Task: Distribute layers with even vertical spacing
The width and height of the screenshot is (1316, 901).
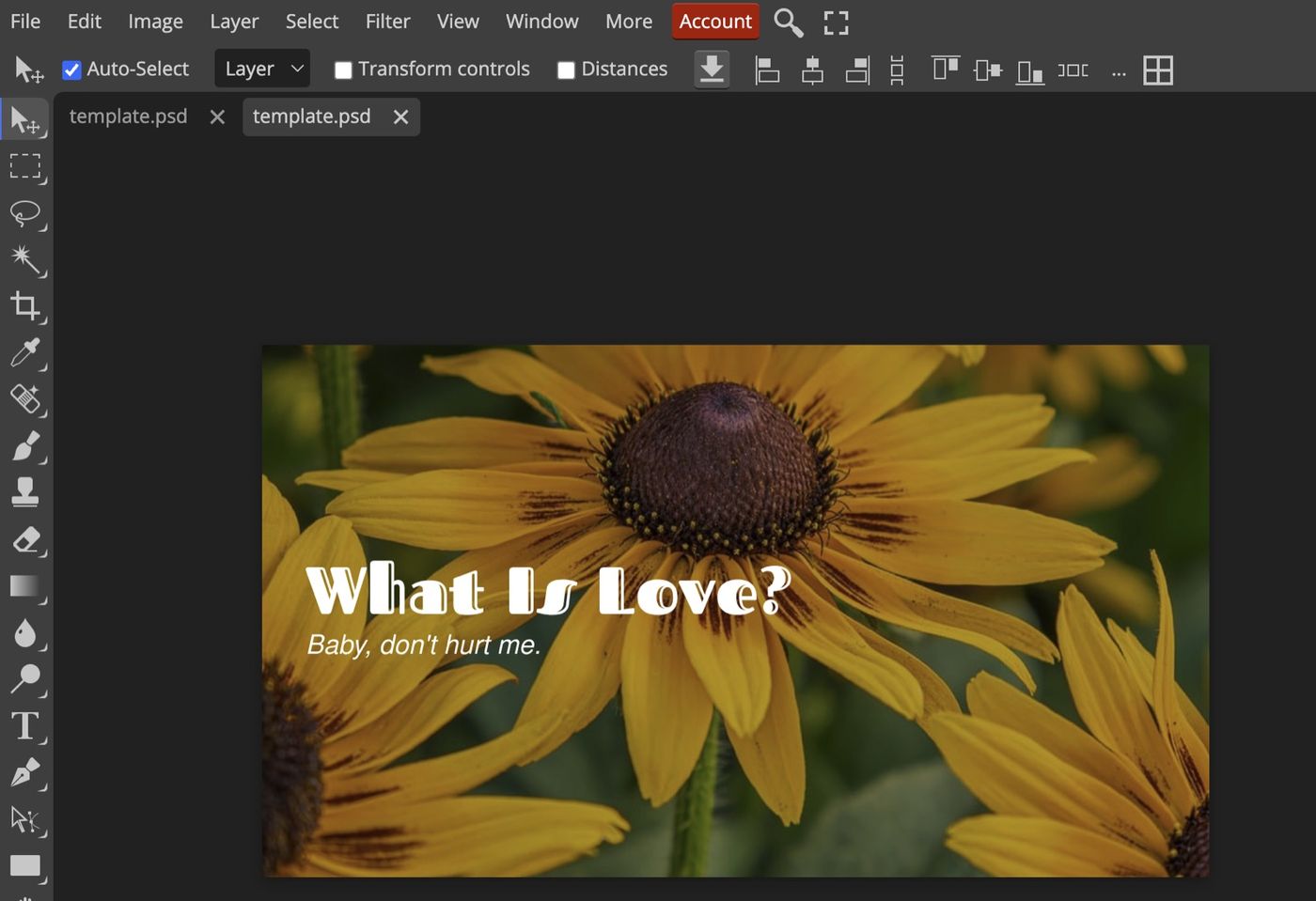Action: pos(897,70)
